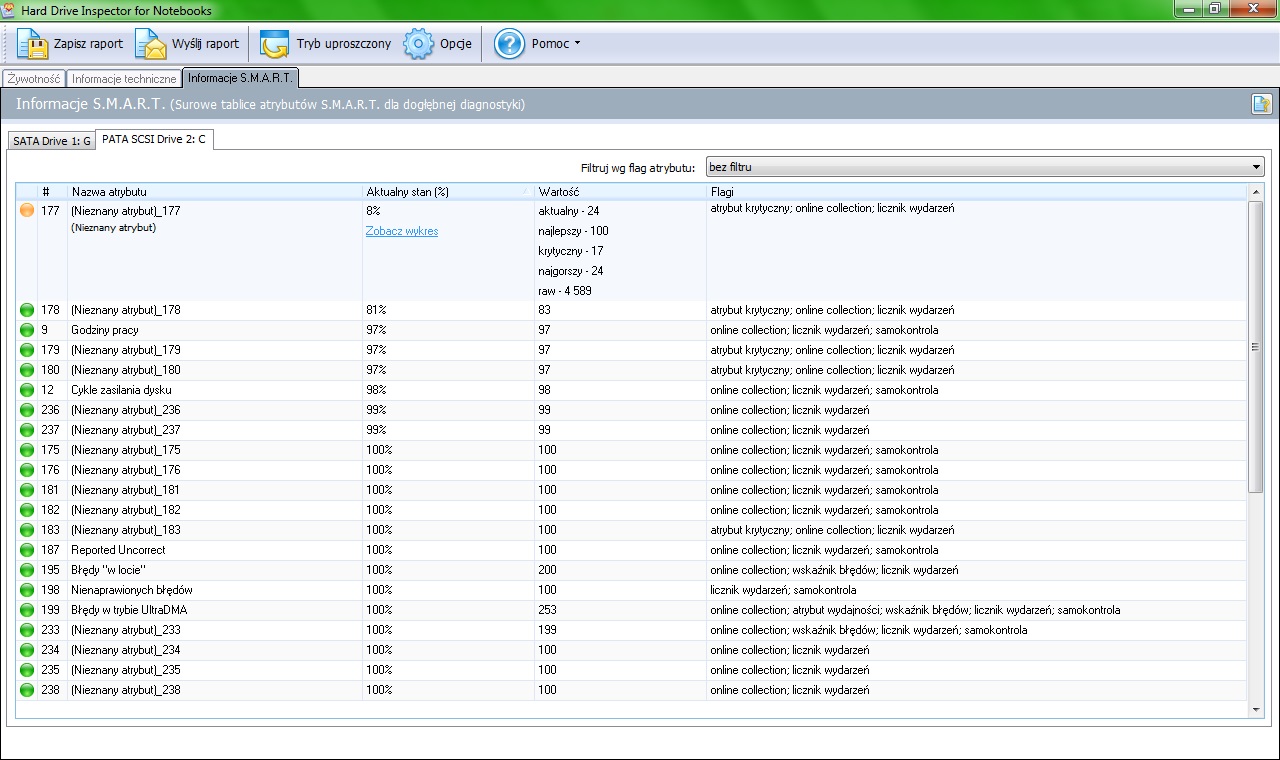Select the "Godziny pracy" attribute name
This screenshot has height=760, width=1280.
105,330
